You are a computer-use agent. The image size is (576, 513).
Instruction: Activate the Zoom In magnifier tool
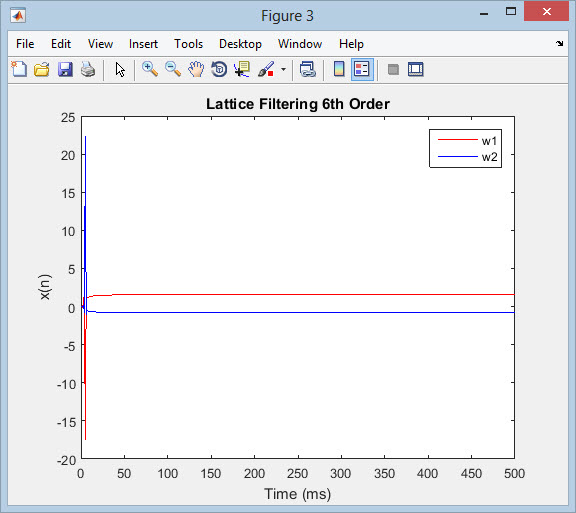point(150,69)
